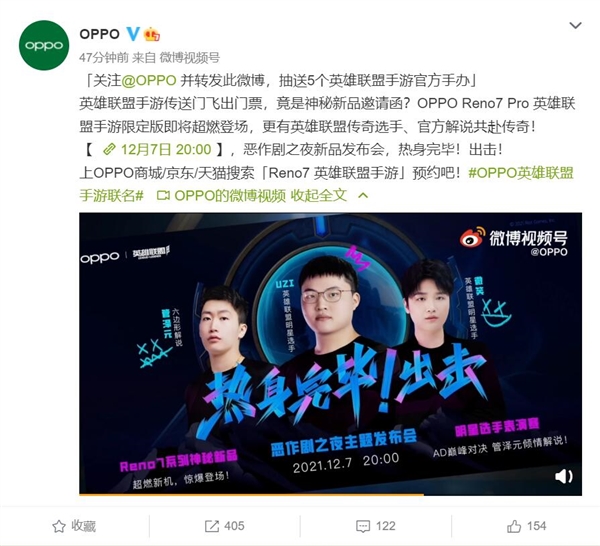
Task: Click the favorite star icon
Action: click(59, 526)
